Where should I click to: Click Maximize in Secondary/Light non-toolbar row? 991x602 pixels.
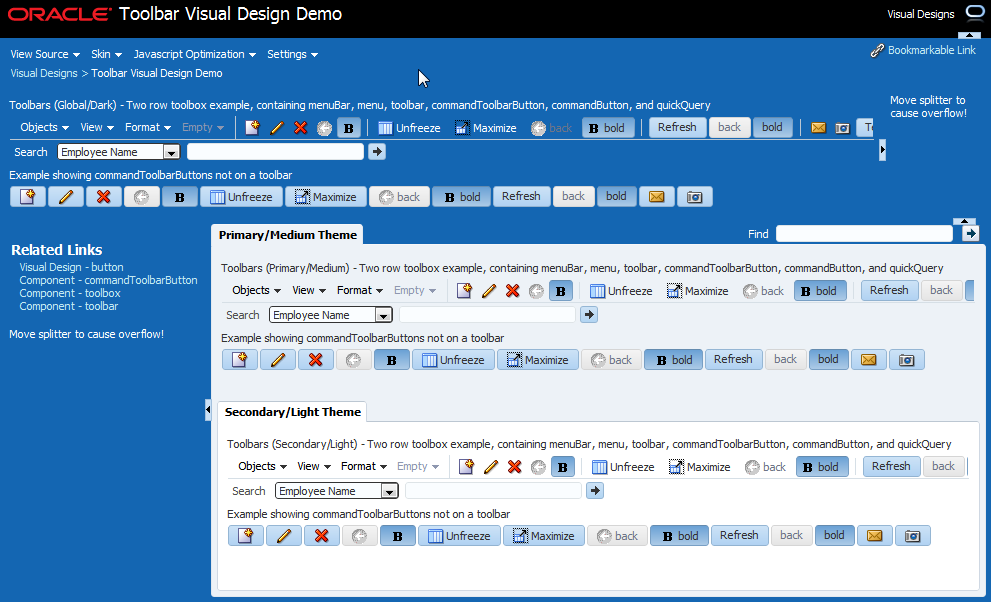point(544,536)
